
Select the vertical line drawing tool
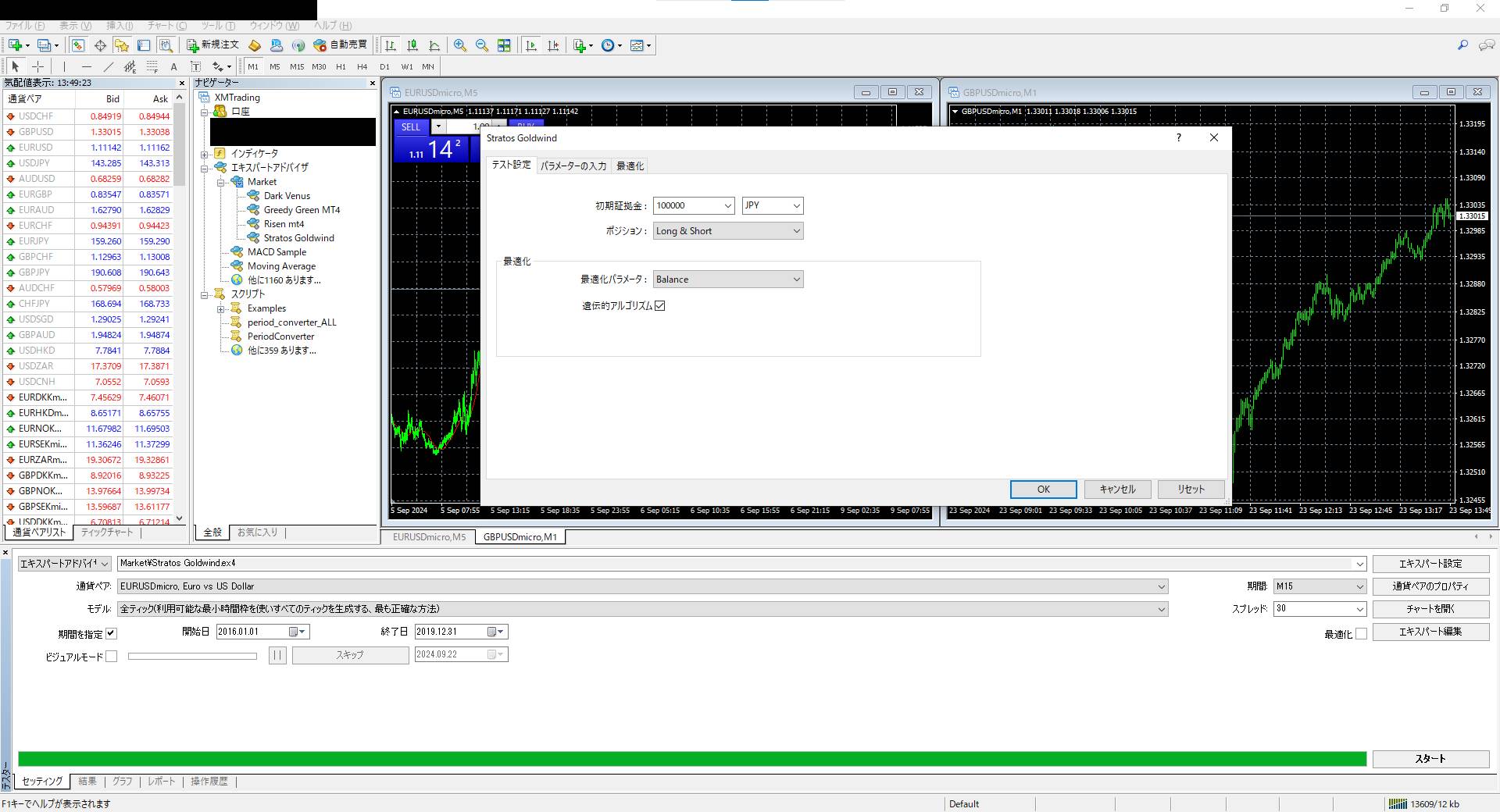(64, 66)
